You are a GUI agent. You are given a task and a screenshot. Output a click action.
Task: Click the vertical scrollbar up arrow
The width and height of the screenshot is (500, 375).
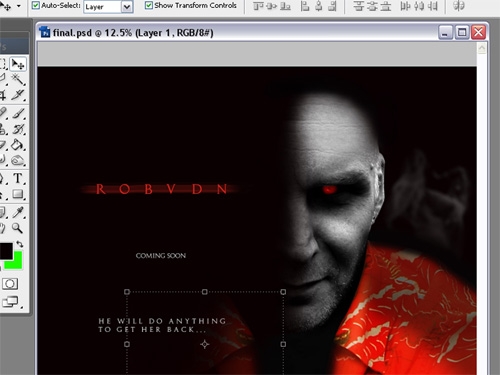pyautogui.click(x=482, y=49)
